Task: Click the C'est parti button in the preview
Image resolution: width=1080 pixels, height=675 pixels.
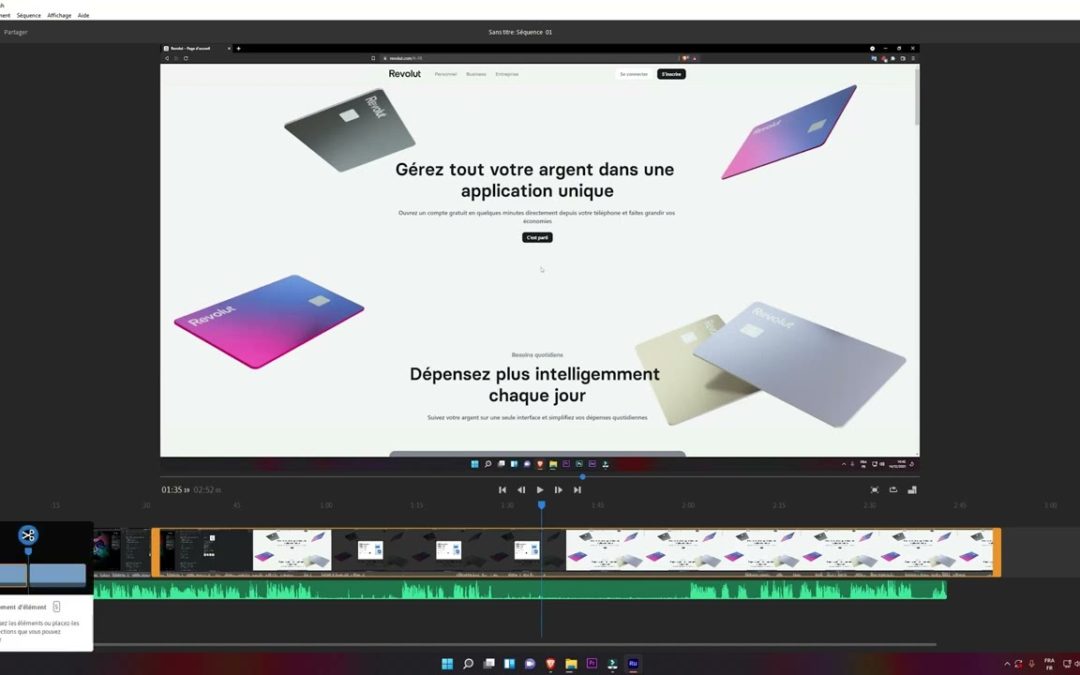Action: pos(537,238)
